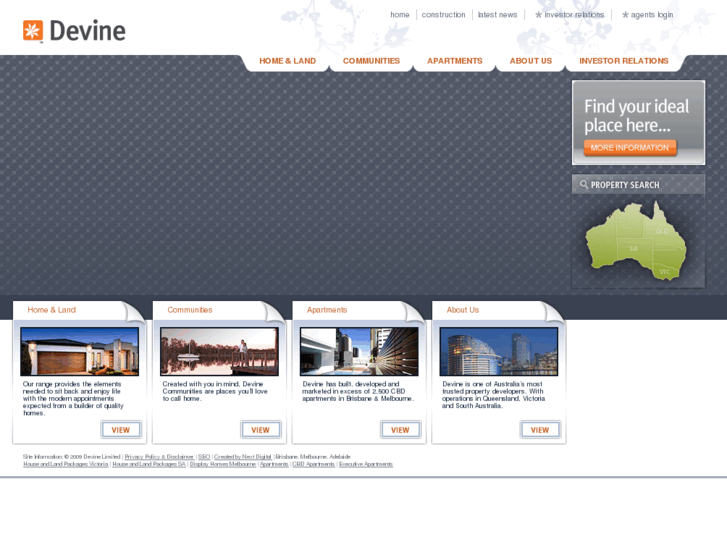Click 'Created with you in mind' description
727x545 pixels.
tap(215, 391)
